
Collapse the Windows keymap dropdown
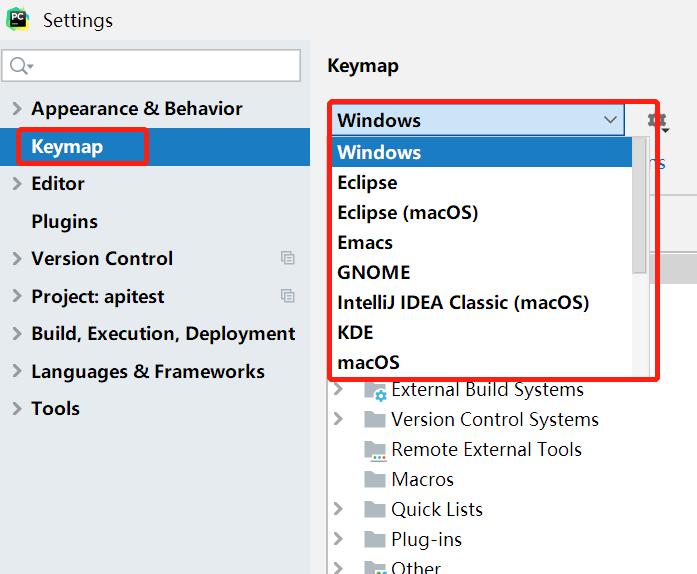click(x=611, y=120)
